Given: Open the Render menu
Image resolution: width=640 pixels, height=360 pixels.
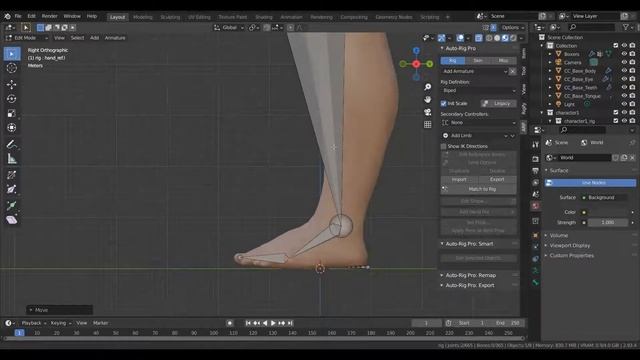Looking at the screenshot, I should point(49,16).
